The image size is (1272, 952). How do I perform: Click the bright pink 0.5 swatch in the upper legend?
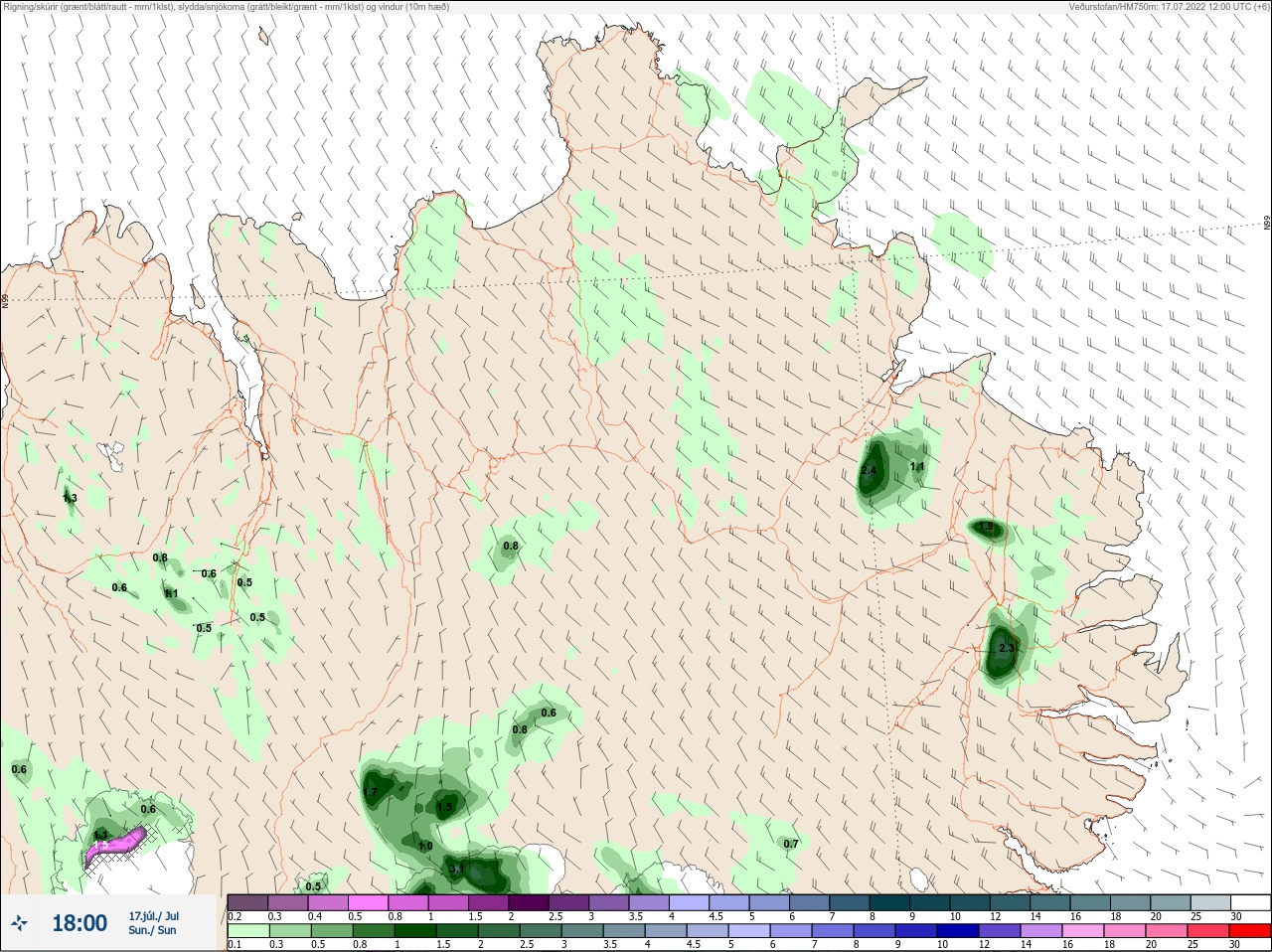[368, 902]
